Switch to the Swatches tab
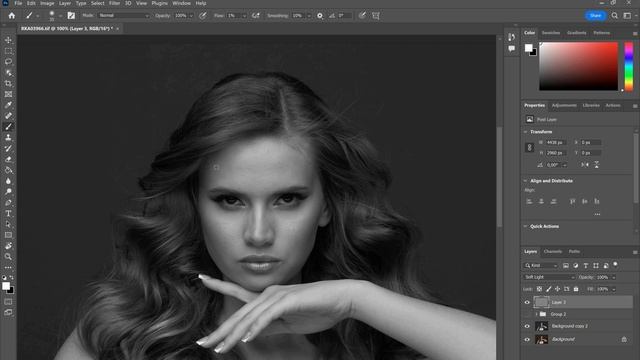640x360 pixels. click(551, 33)
